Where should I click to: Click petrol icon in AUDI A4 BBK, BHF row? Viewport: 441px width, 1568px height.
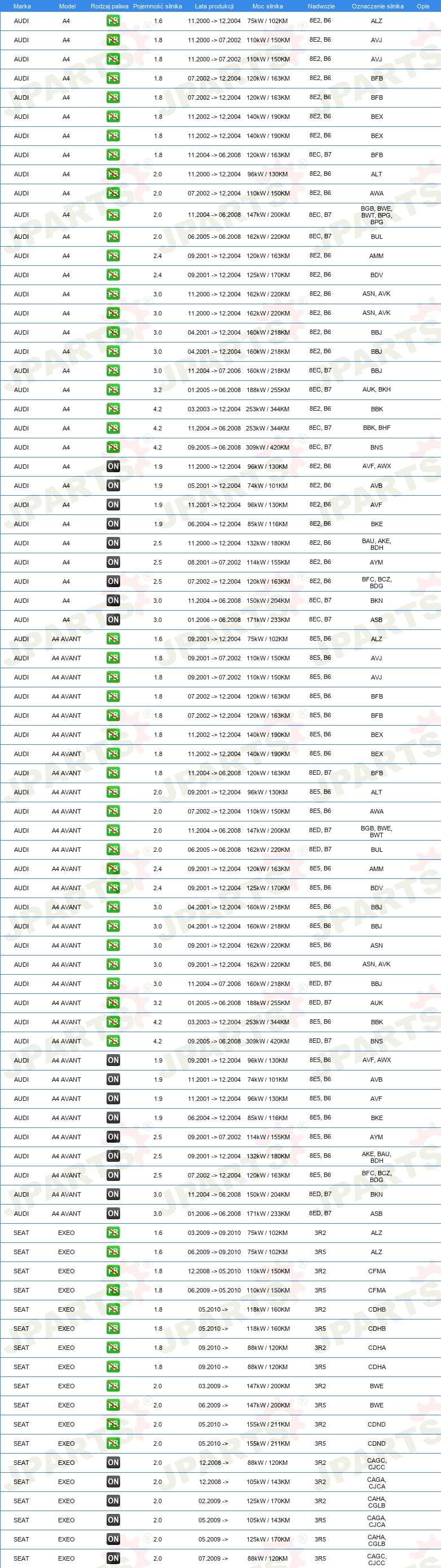[x=113, y=428]
